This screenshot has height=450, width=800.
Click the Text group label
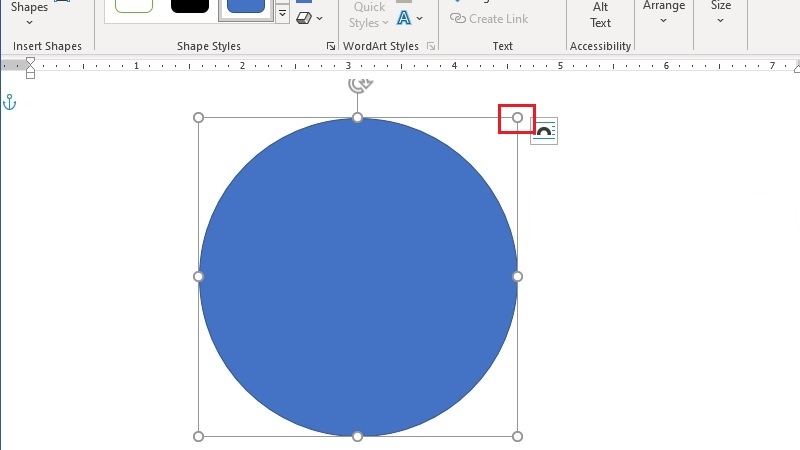[x=503, y=46]
